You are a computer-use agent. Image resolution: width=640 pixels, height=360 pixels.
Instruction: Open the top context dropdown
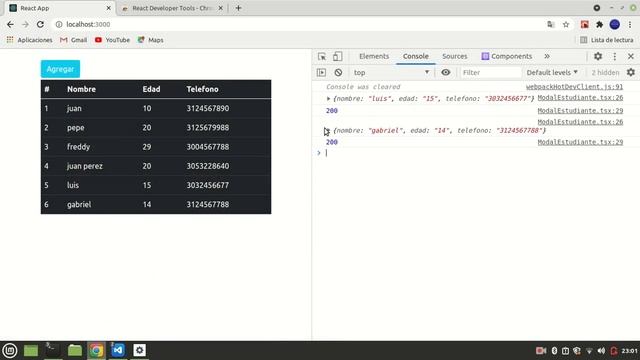(391, 73)
